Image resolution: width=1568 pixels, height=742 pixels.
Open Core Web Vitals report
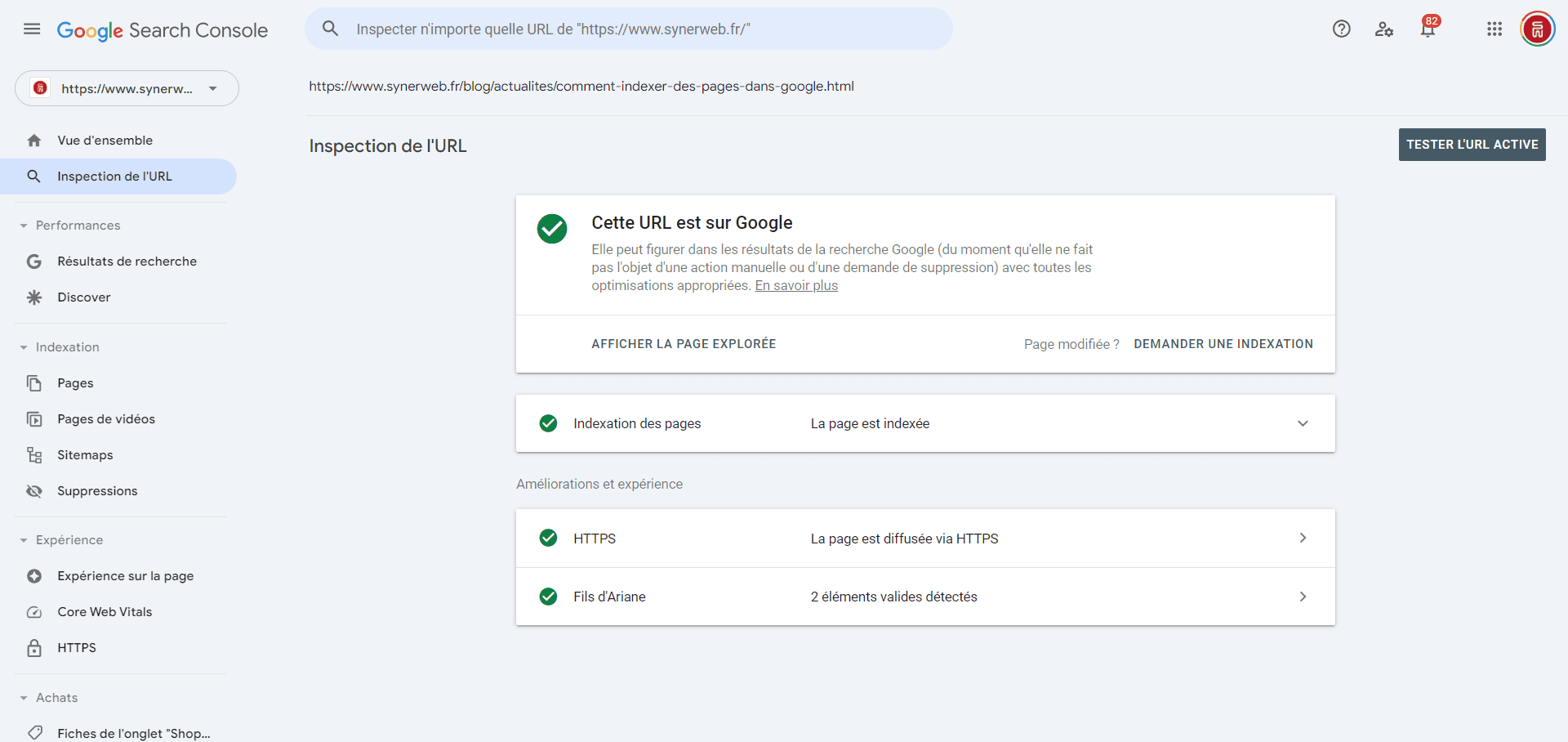[118, 612]
